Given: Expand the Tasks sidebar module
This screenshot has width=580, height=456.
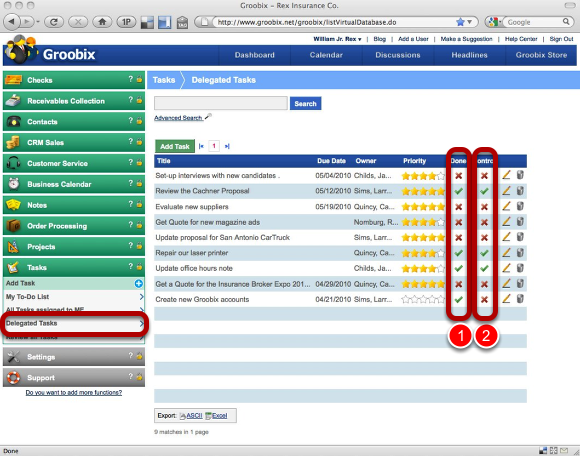Looking at the screenshot, I should coord(74,267).
